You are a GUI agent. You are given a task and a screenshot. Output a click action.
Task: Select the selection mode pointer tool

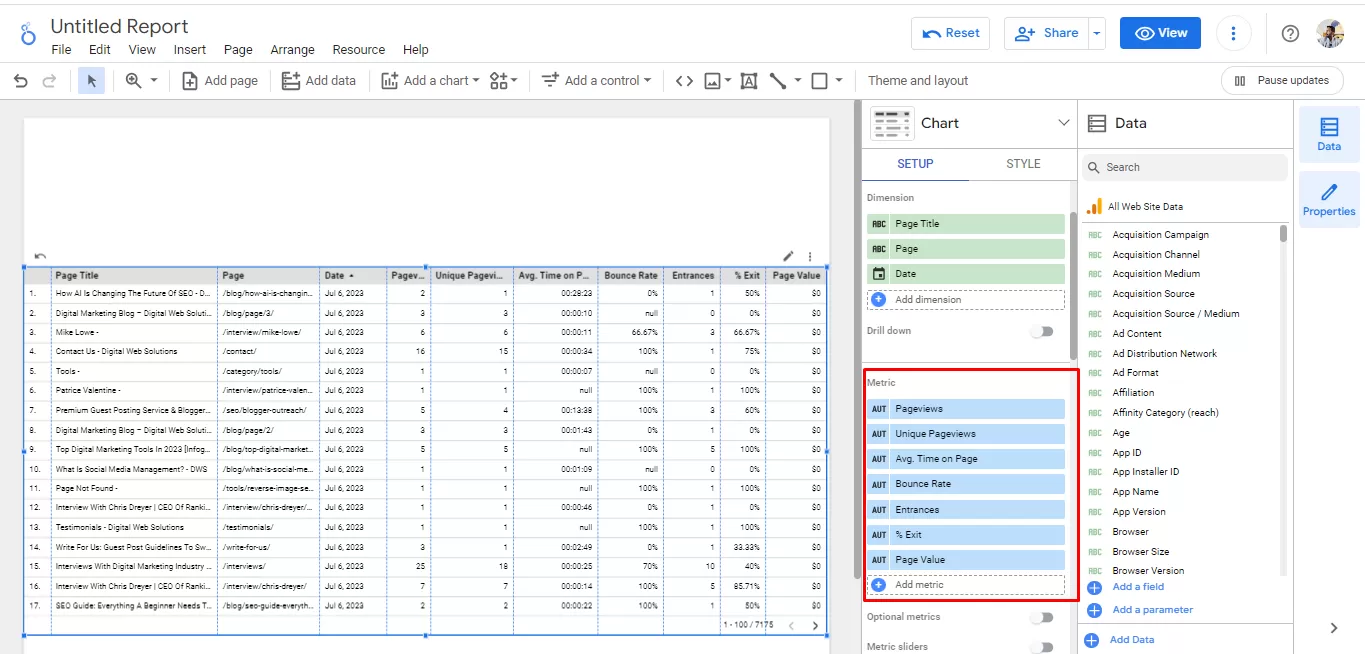point(91,81)
